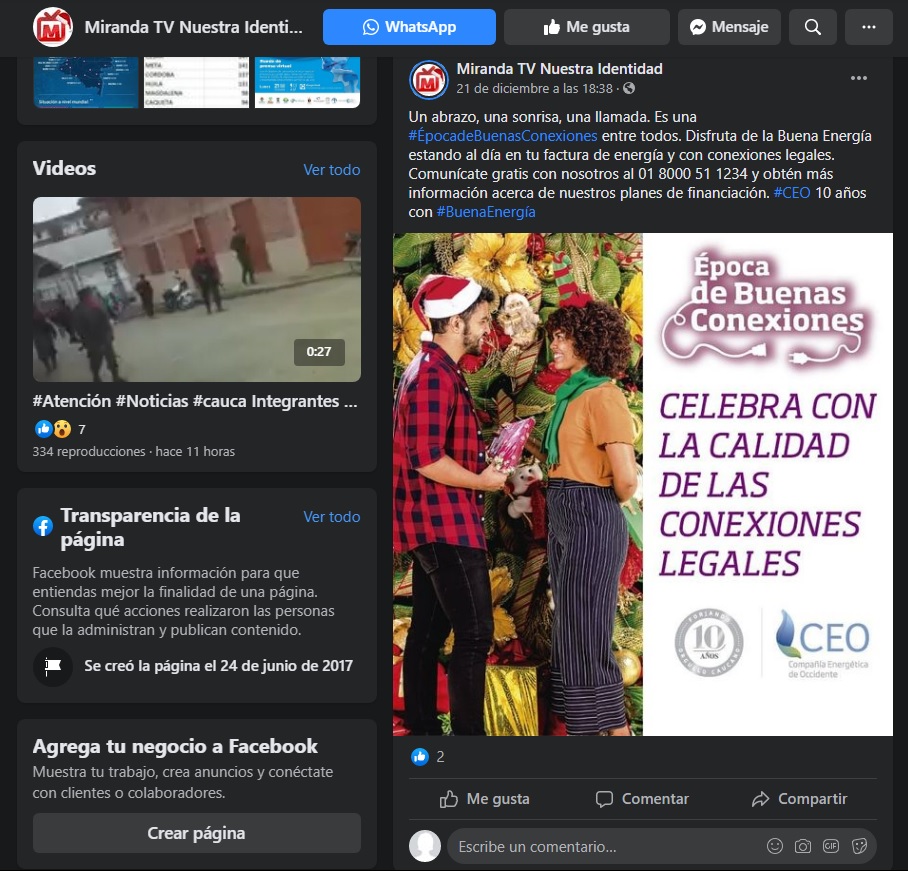Click the video reaction count 7
This screenshot has width=908, height=871.
click(82, 429)
